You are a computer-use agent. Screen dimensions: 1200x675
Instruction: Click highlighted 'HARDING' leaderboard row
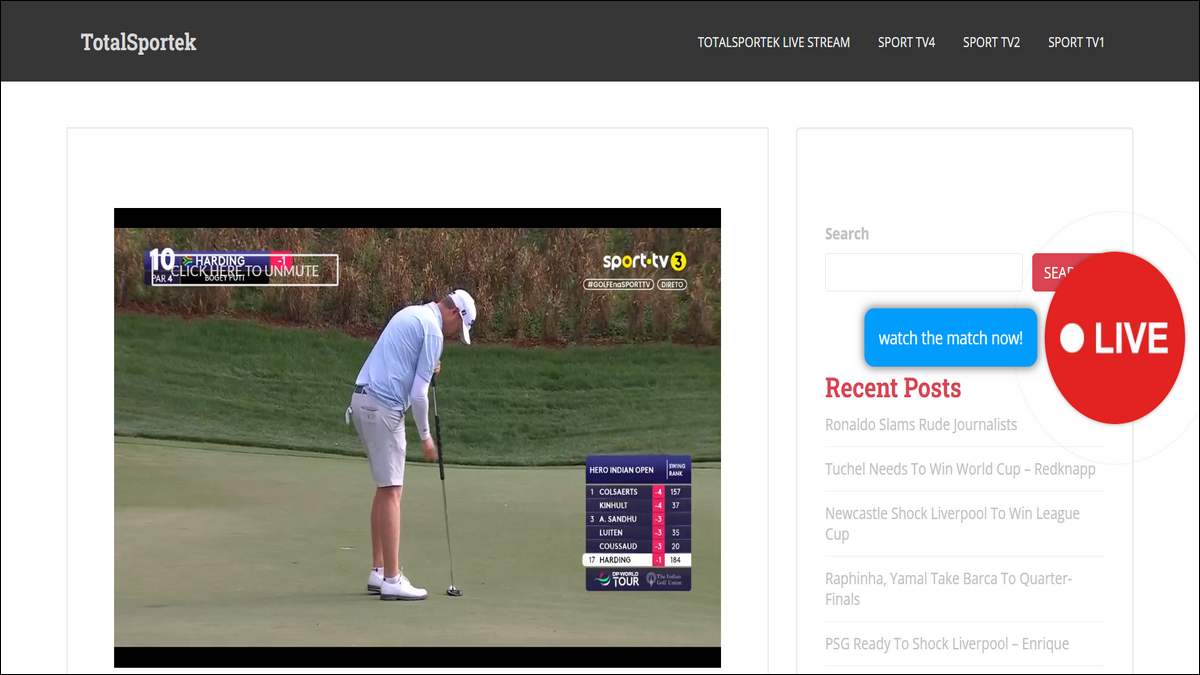coord(638,560)
